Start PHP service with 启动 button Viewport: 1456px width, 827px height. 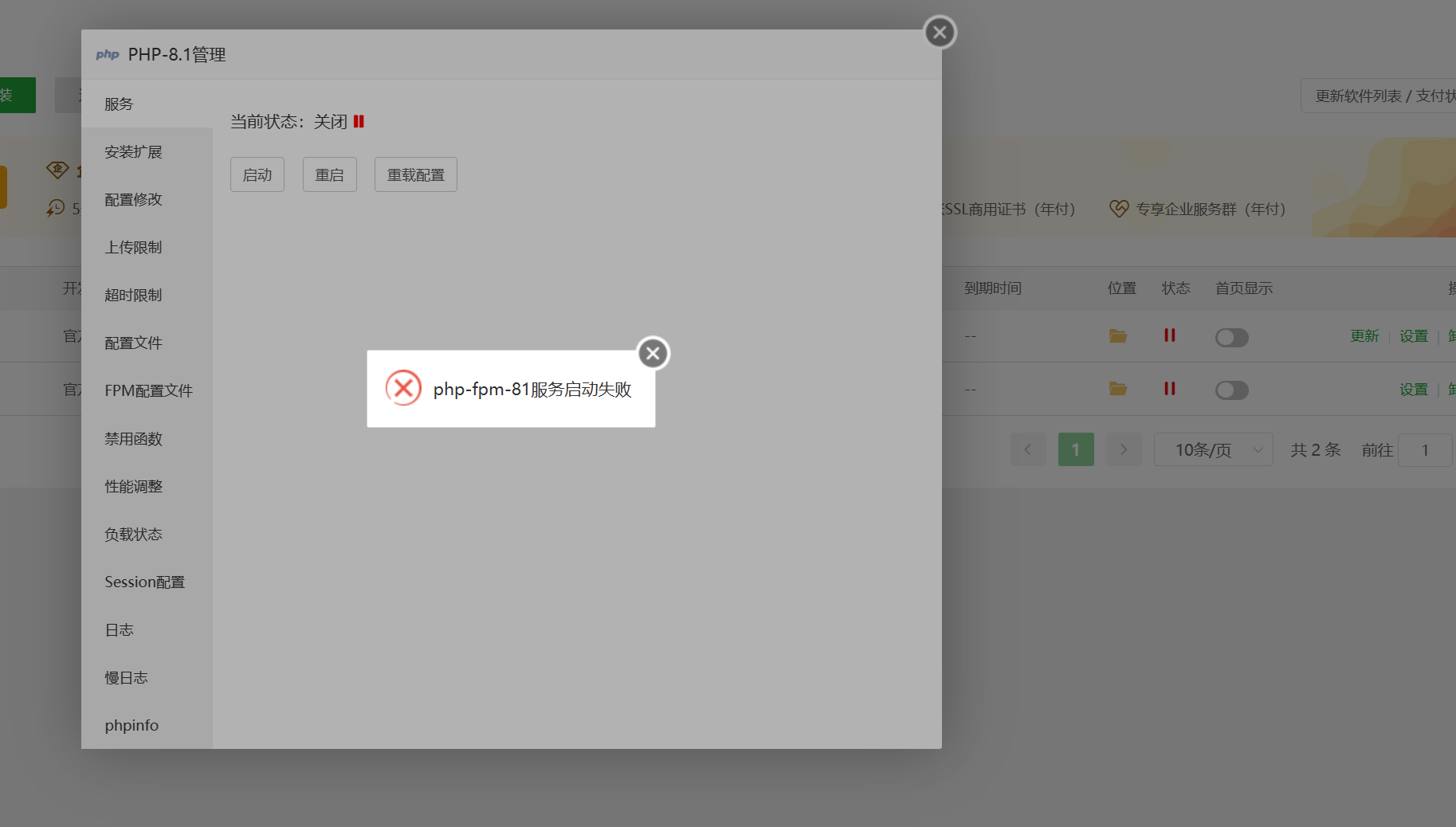click(x=257, y=174)
